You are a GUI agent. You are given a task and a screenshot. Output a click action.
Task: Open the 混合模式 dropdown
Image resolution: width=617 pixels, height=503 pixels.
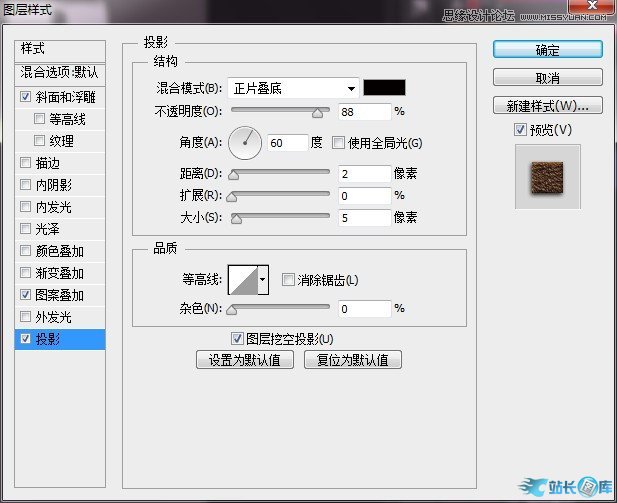pyautogui.click(x=292, y=88)
